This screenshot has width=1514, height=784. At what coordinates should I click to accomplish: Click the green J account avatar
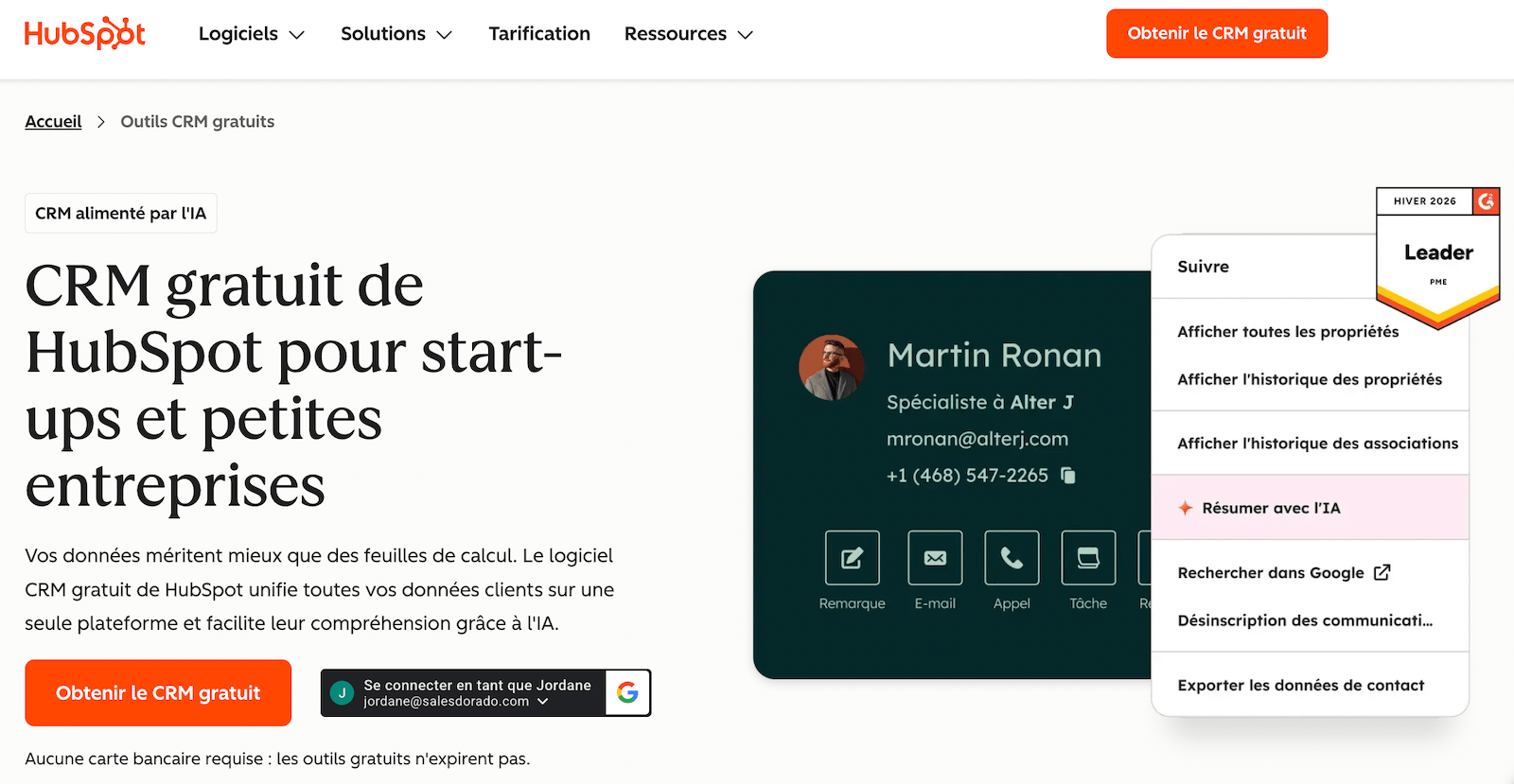point(342,693)
